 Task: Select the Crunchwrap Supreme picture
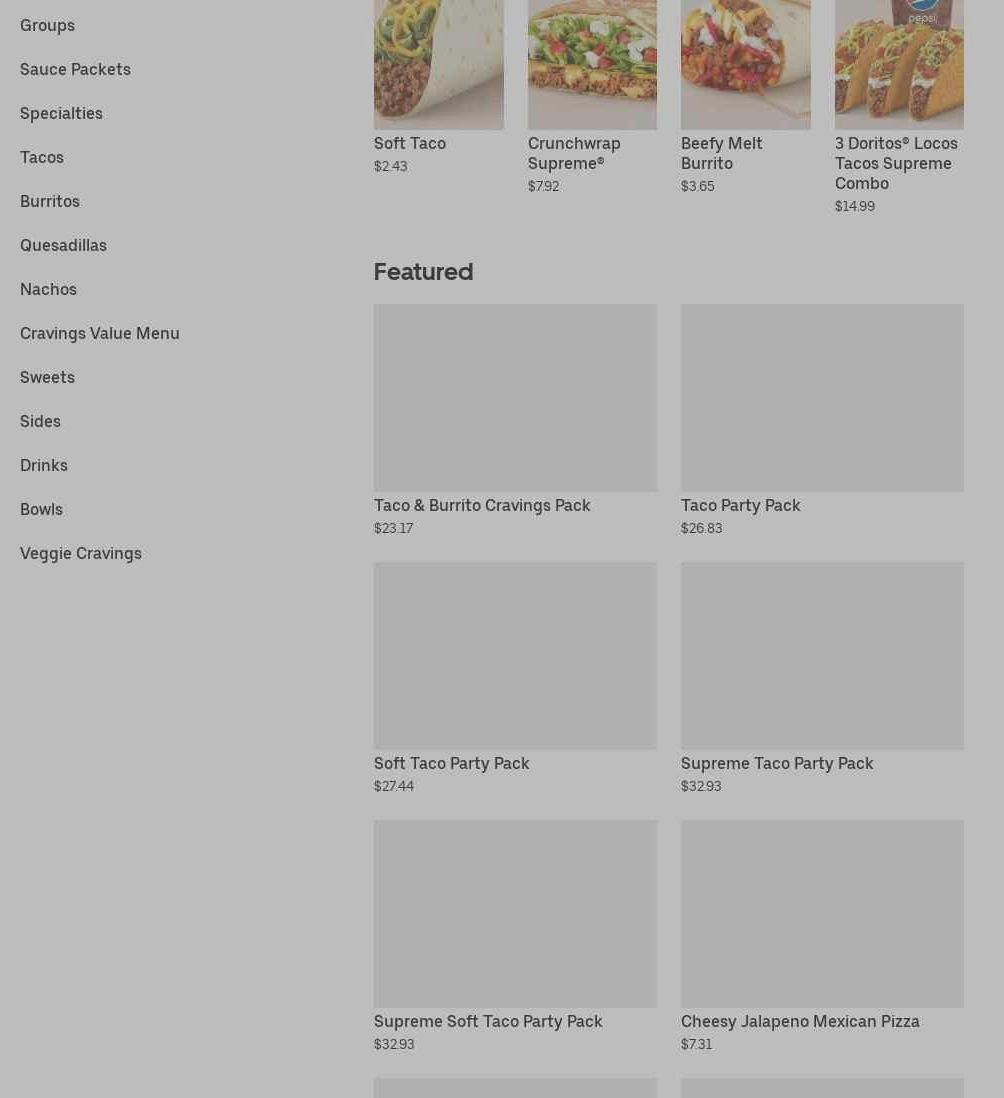[592, 64]
